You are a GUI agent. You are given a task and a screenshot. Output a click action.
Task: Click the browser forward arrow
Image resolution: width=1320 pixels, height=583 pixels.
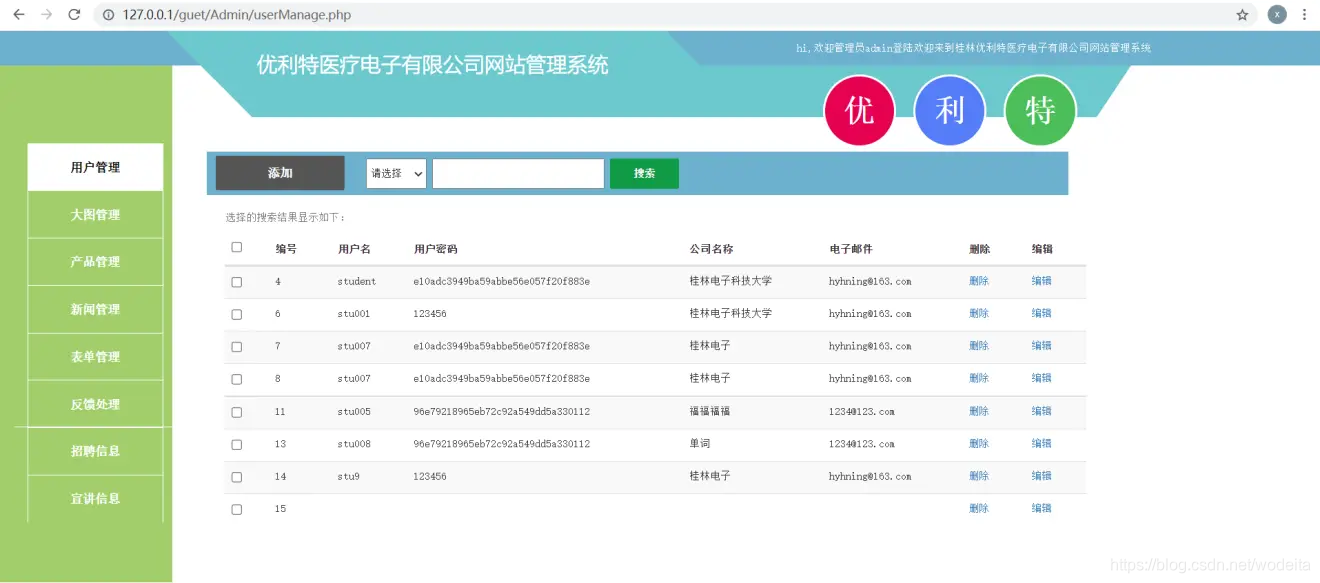46,15
